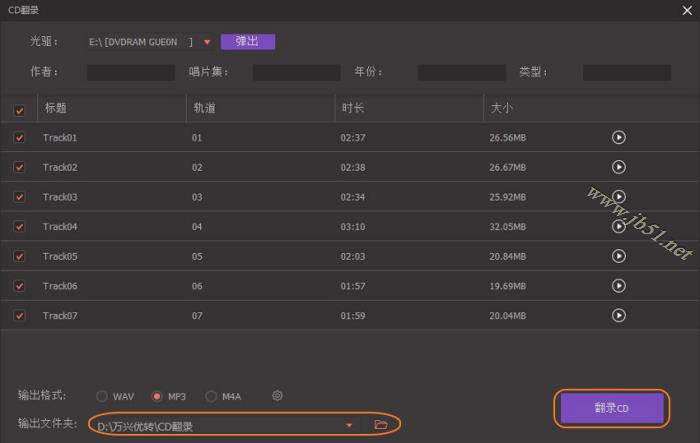Sort by the 时长 column header
Image resolution: width=700 pixels, height=443 pixels.
pyautogui.click(x=353, y=108)
